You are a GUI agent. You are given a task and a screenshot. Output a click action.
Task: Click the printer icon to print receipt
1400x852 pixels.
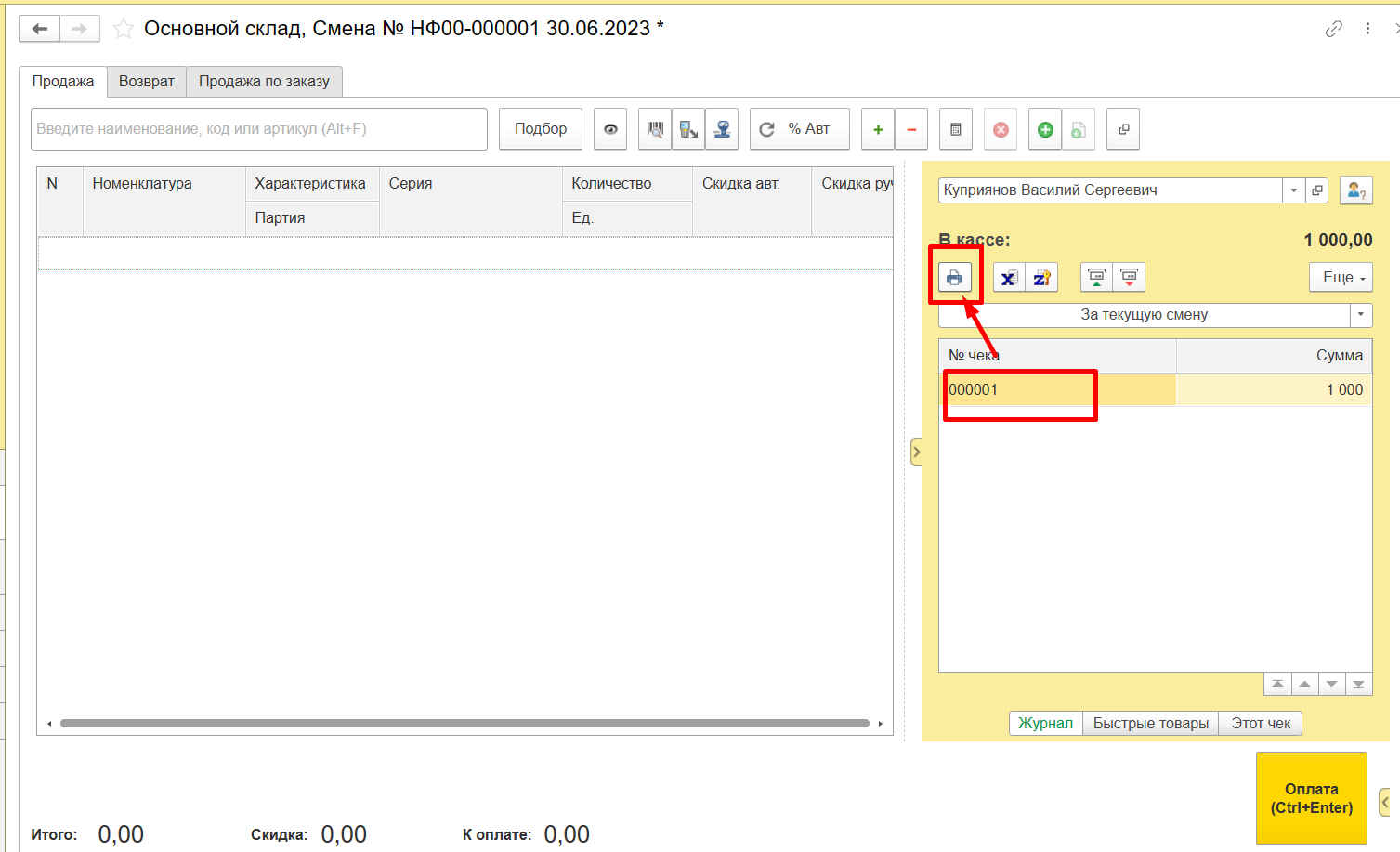954,277
